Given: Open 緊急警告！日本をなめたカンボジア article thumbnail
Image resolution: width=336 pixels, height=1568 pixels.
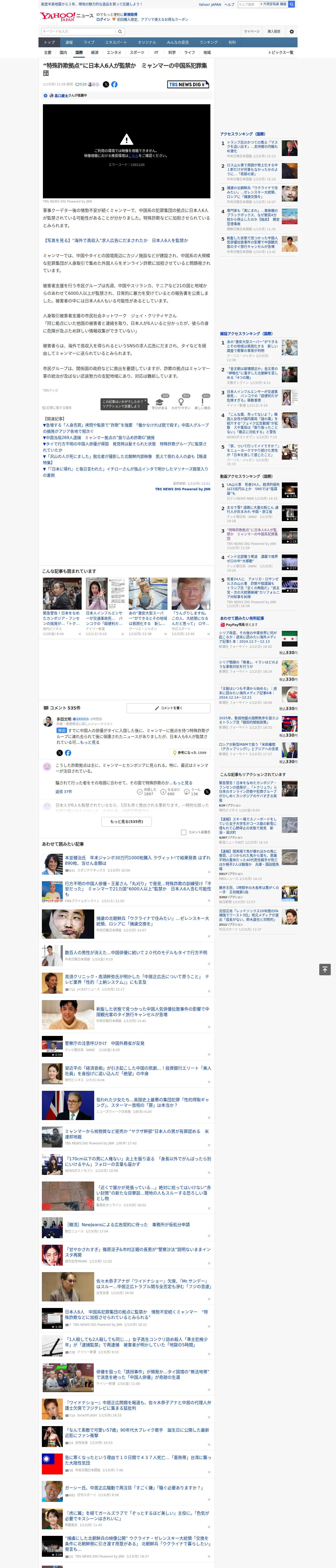Looking at the screenshot, I should tap(62, 593).
